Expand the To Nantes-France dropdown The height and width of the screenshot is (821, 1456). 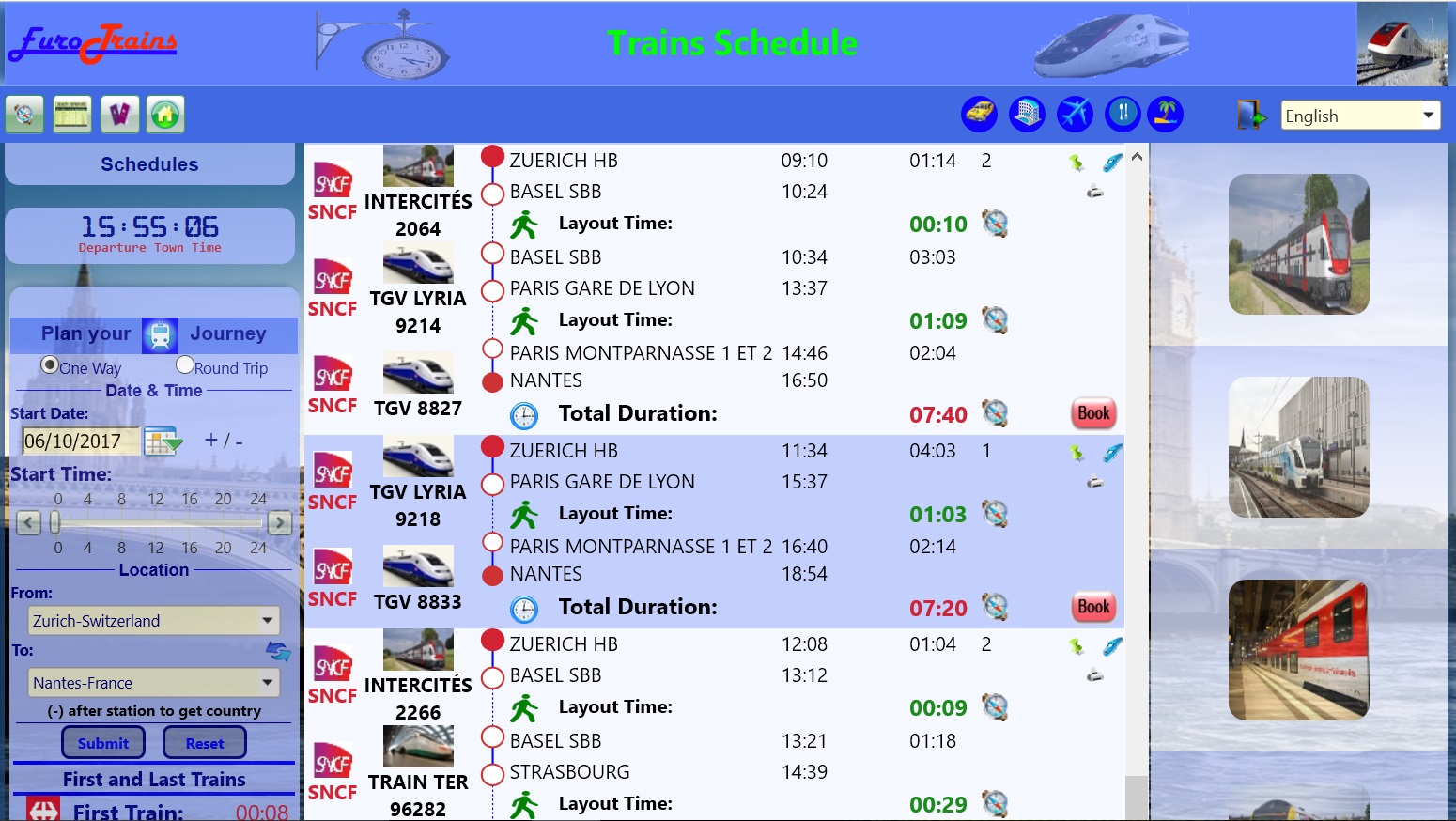point(154,683)
